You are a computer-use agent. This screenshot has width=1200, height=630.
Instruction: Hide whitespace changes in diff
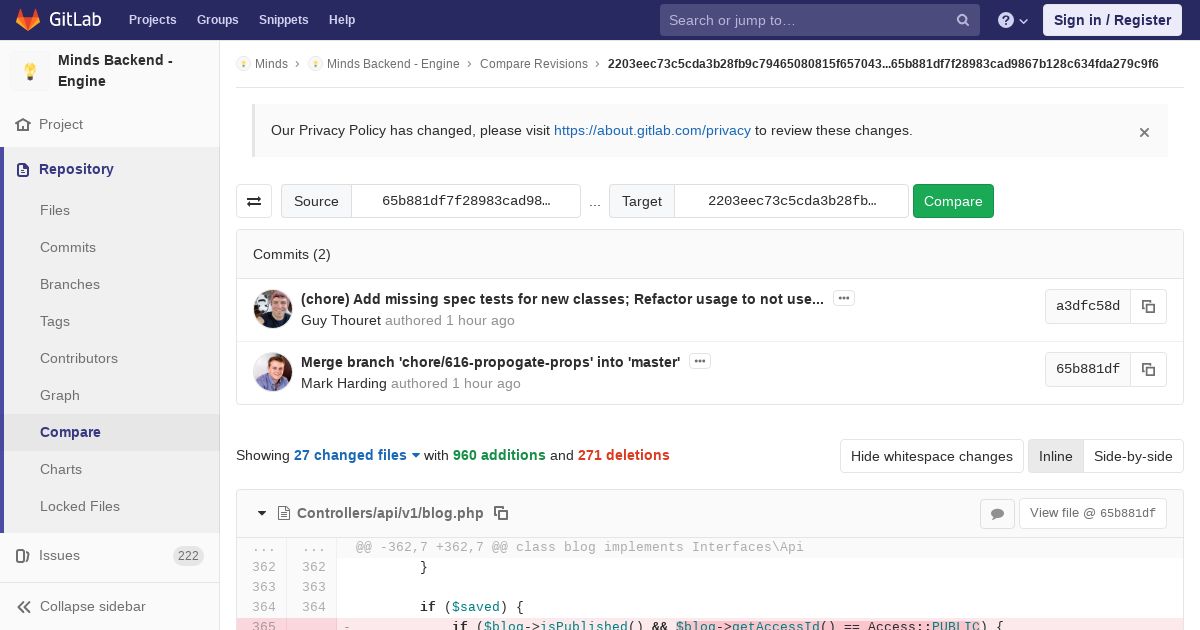click(x=931, y=456)
